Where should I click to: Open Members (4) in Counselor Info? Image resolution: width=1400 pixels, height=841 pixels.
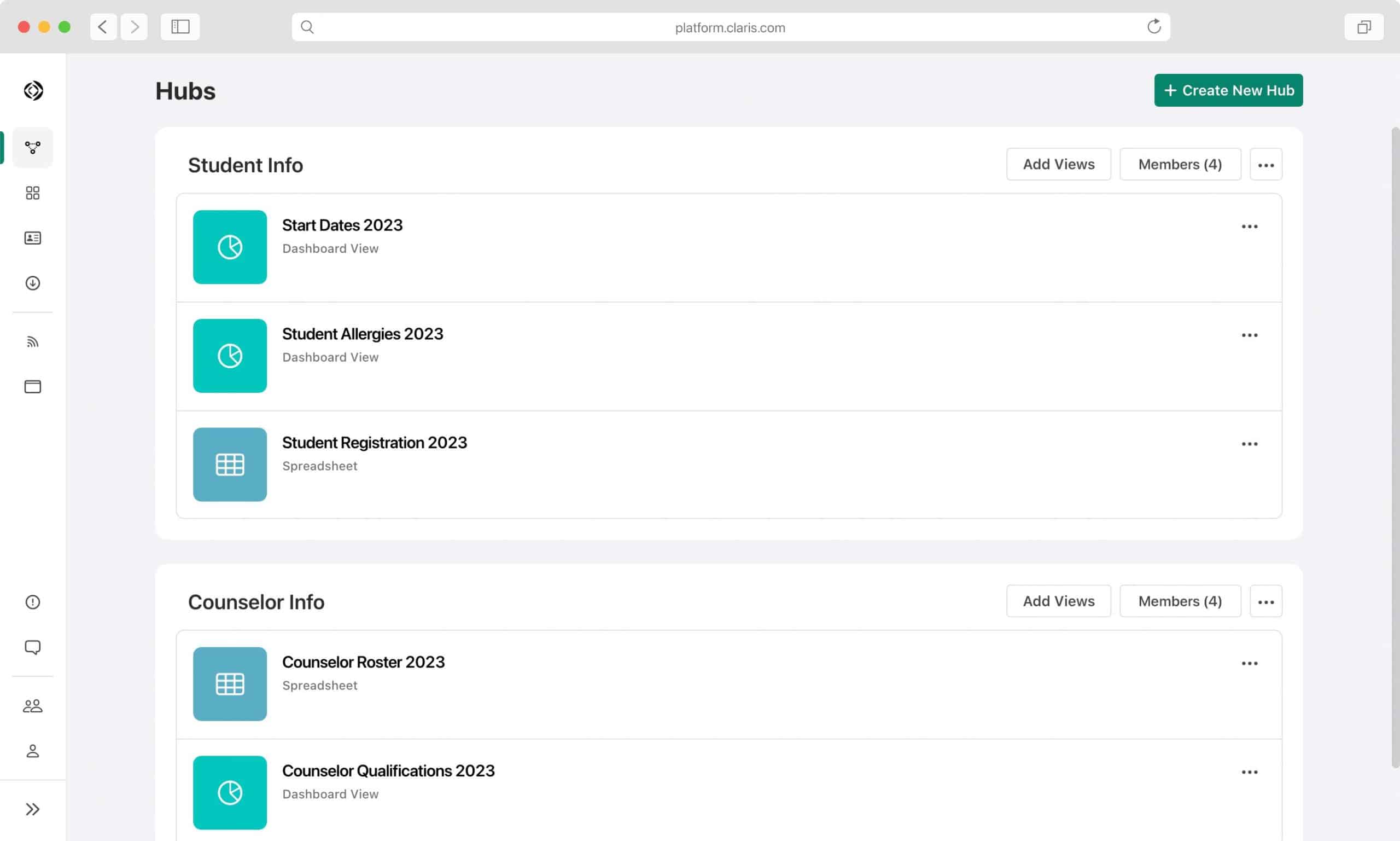click(1180, 601)
